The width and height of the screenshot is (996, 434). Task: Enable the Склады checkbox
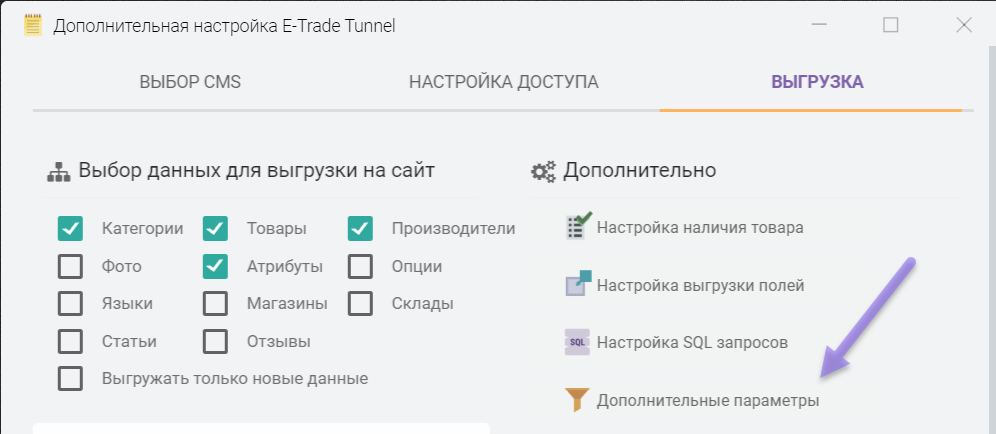tap(361, 303)
